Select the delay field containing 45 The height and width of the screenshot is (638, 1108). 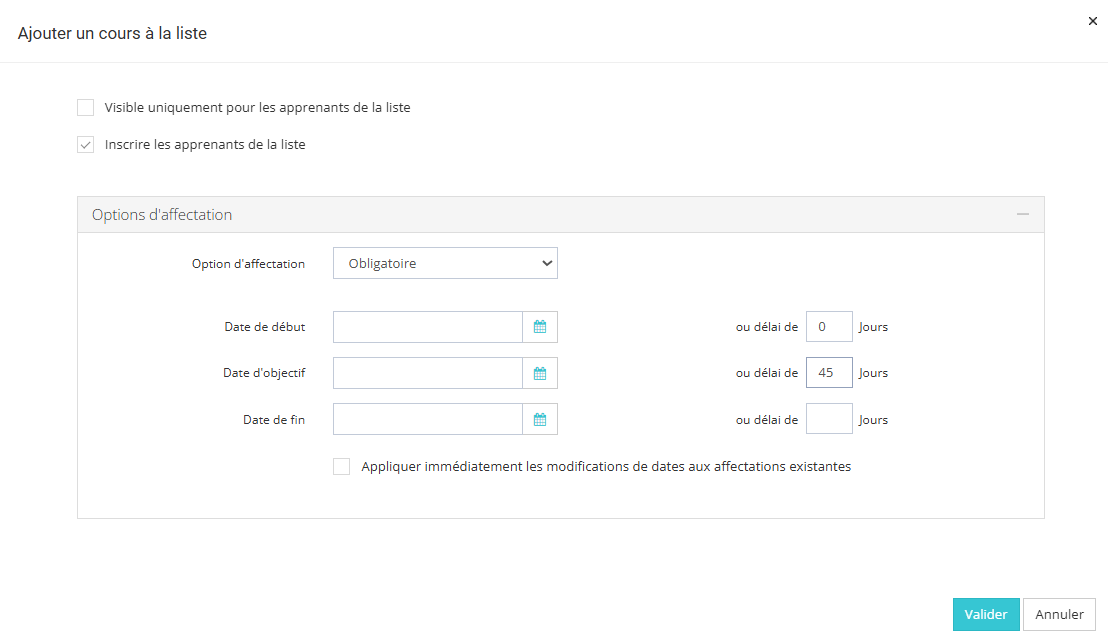(x=829, y=373)
